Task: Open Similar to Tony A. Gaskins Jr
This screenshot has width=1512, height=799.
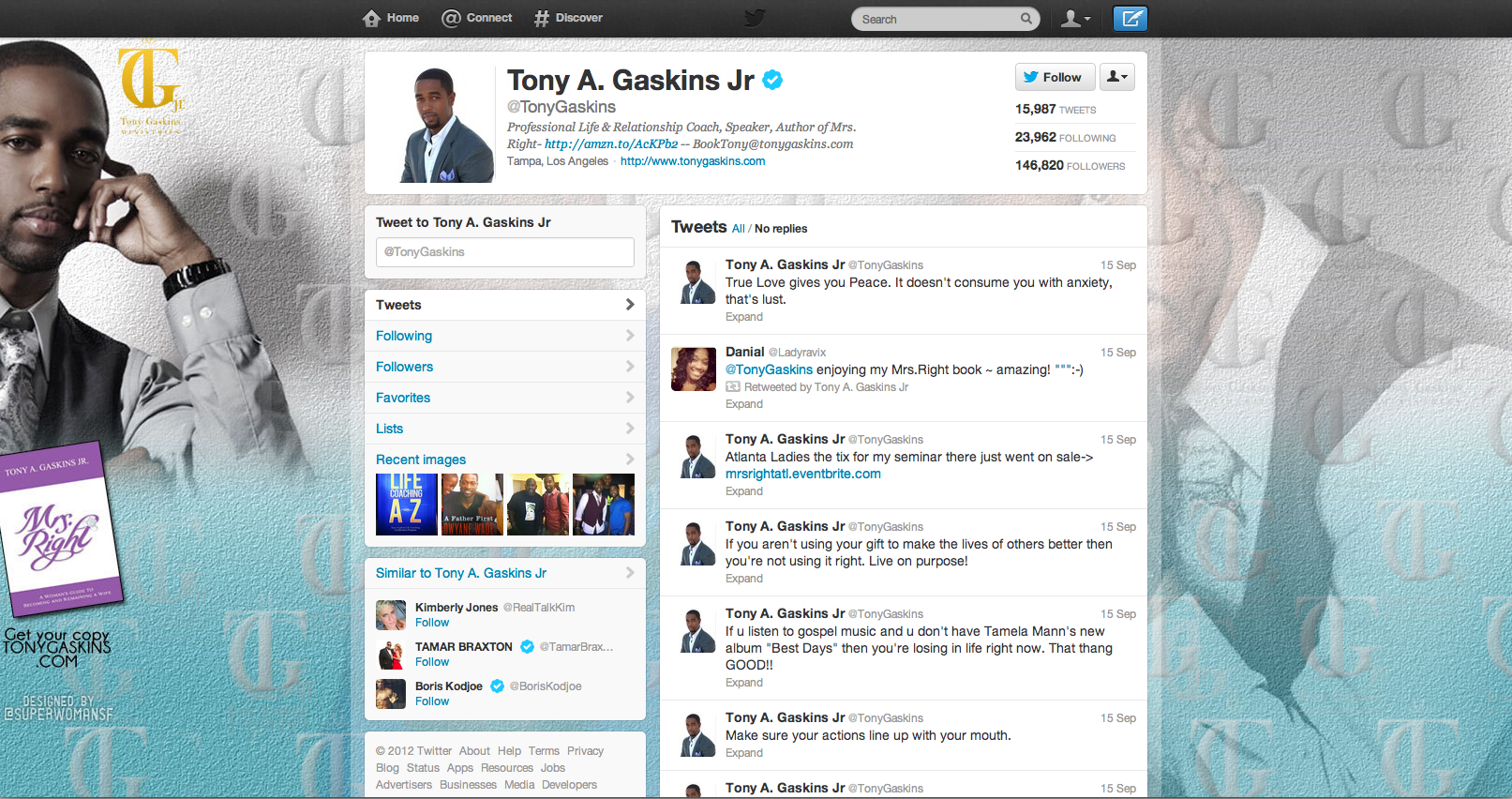Action: (x=461, y=573)
